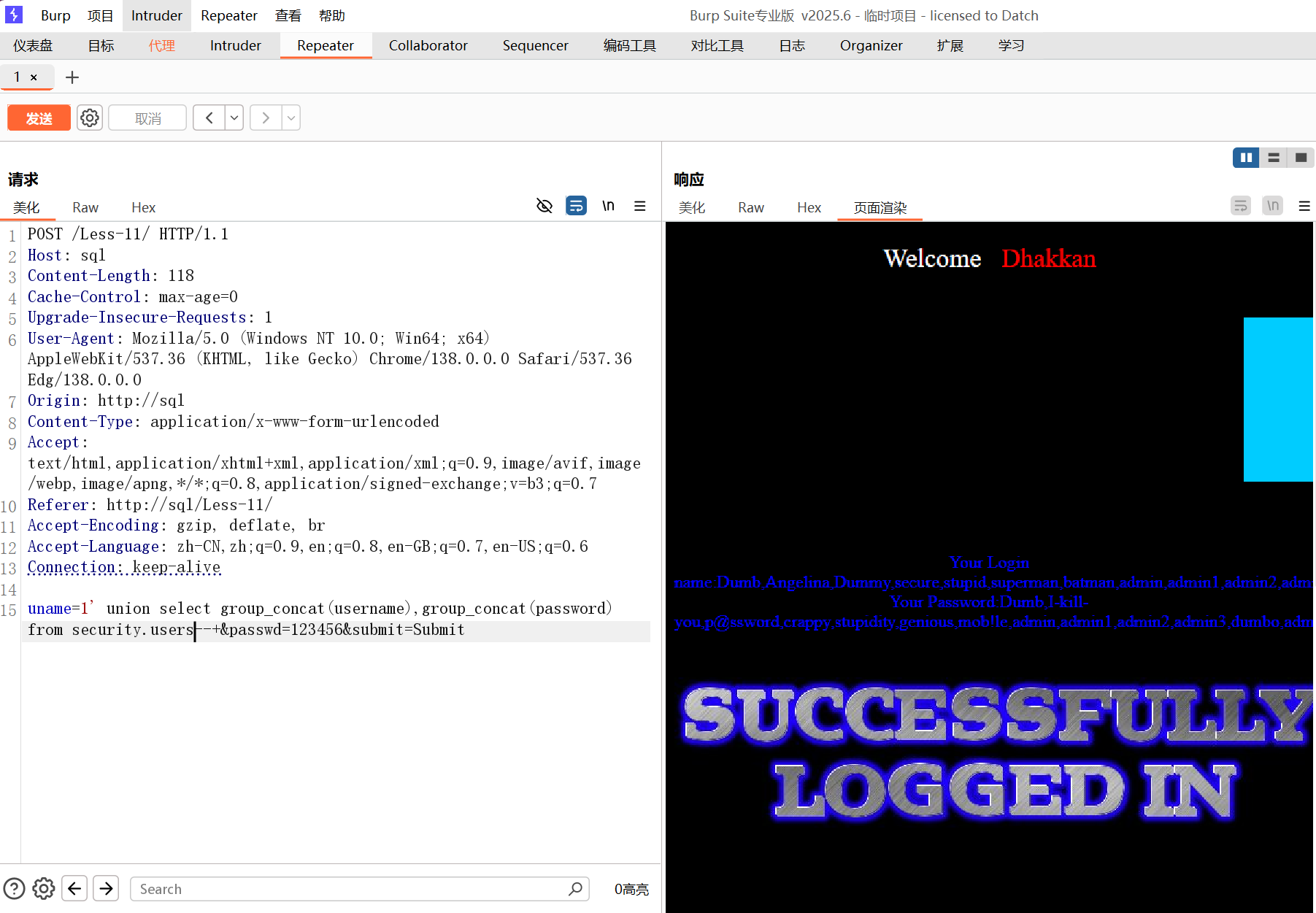Switch to 学习 learn tab

(x=1011, y=45)
